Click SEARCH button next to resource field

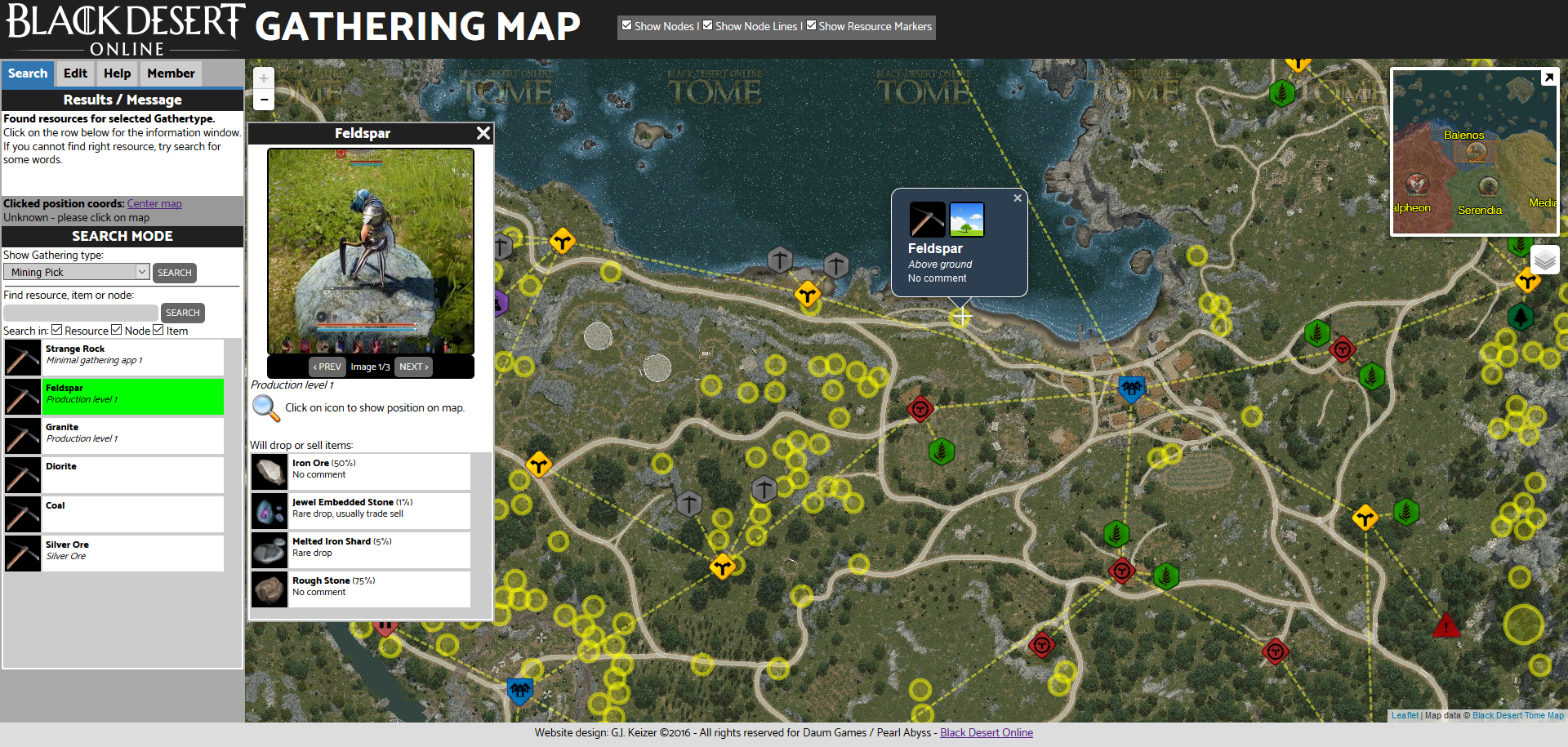pyautogui.click(x=183, y=313)
